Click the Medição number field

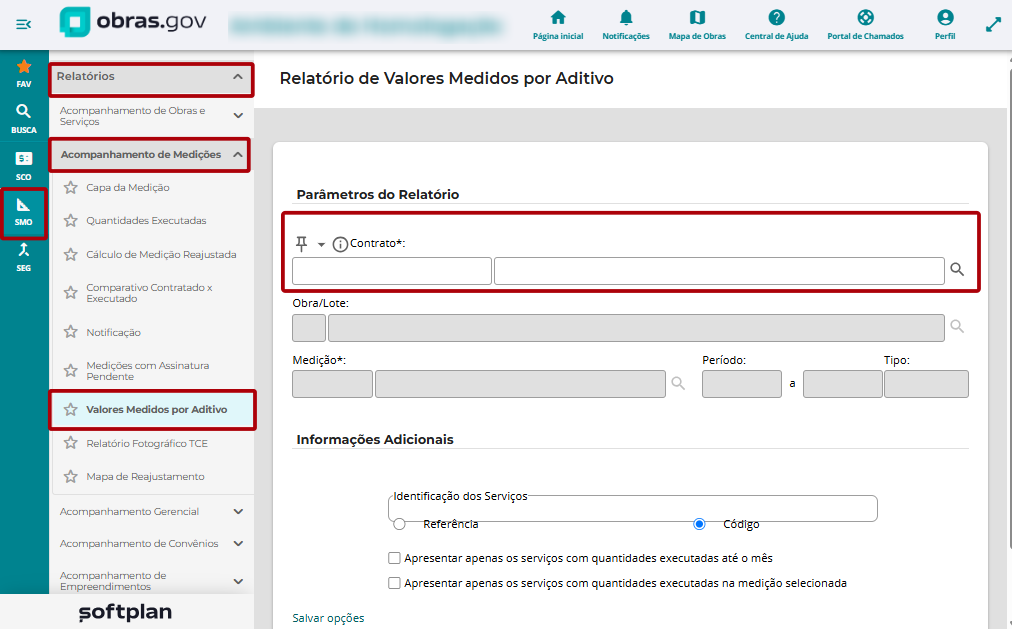coord(332,384)
